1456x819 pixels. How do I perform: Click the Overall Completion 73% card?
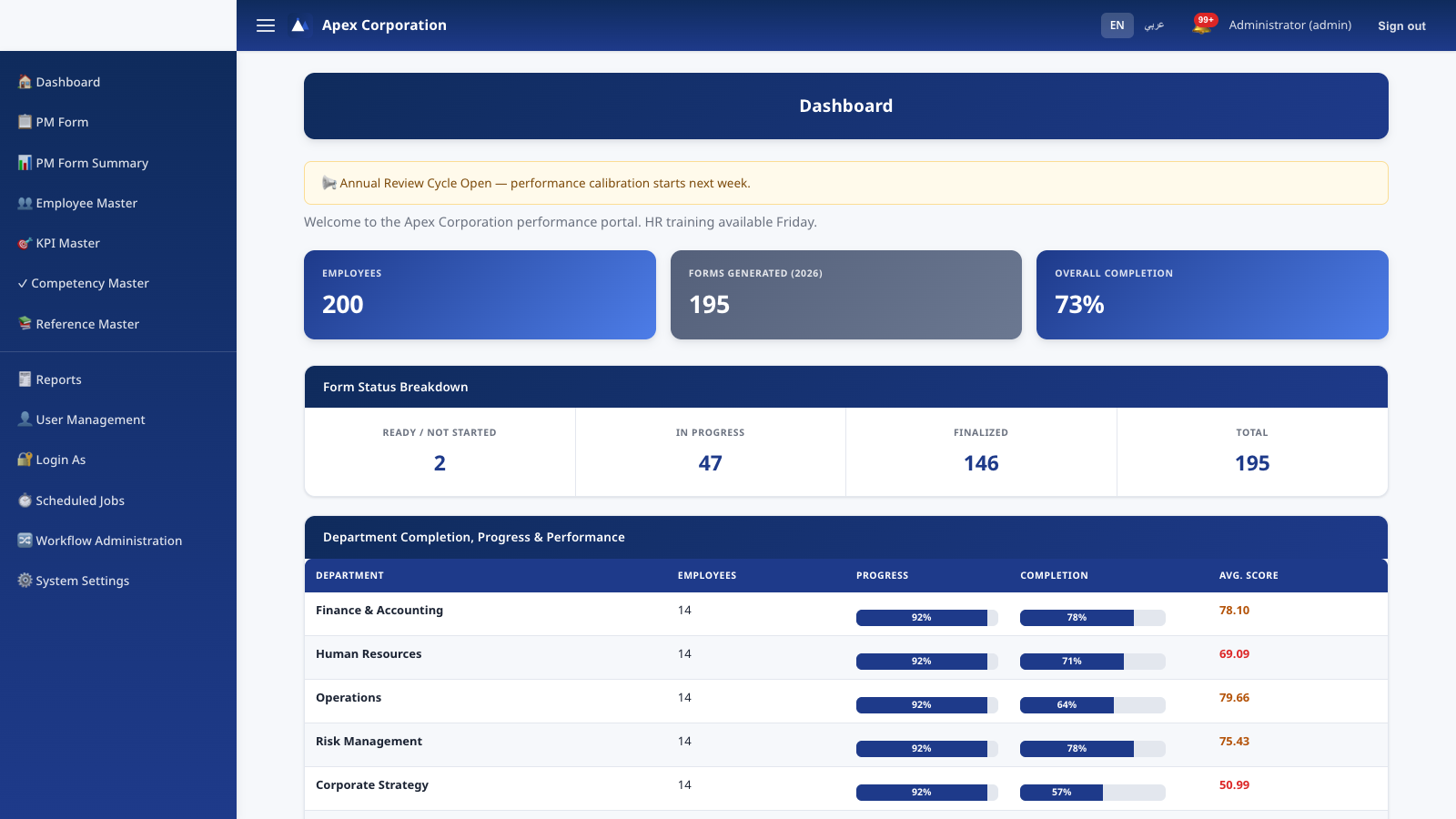1212,295
